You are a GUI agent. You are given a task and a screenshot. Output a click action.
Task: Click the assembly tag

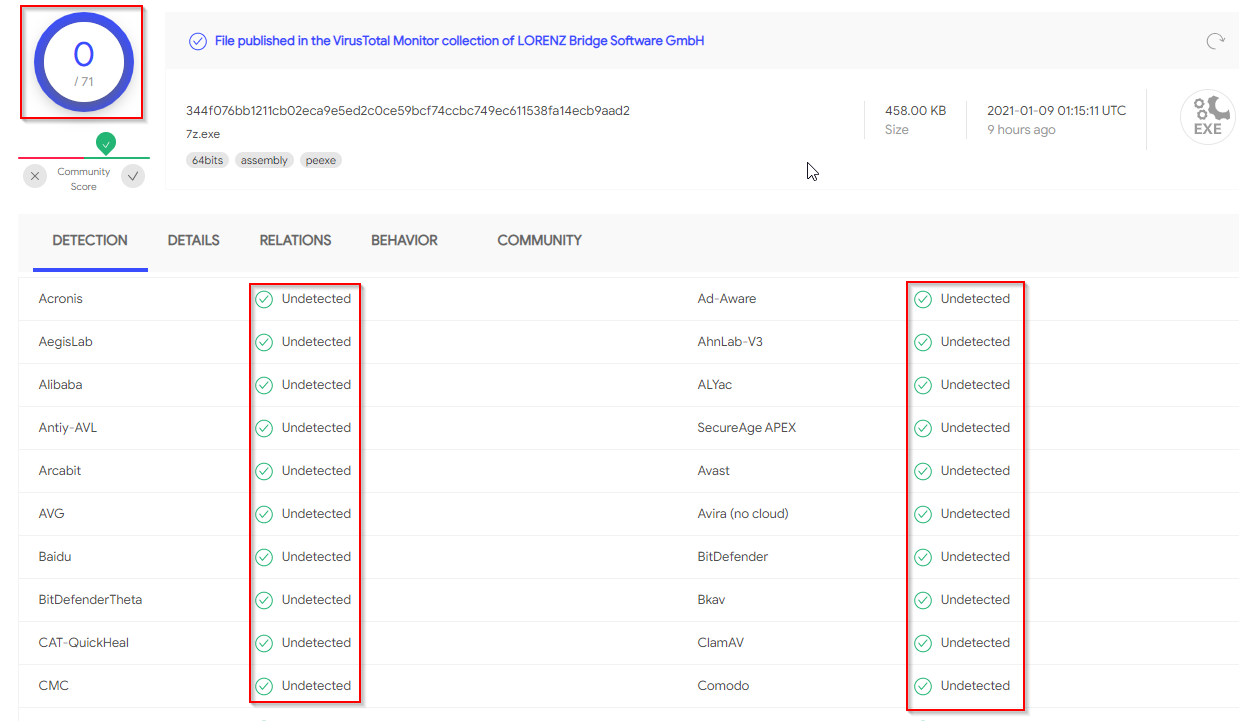pyautogui.click(x=265, y=160)
